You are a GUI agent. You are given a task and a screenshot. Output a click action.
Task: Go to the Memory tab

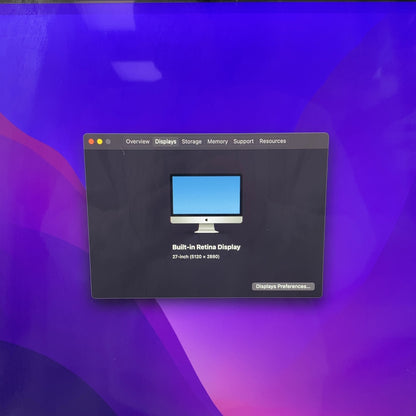click(x=217, y=141)
